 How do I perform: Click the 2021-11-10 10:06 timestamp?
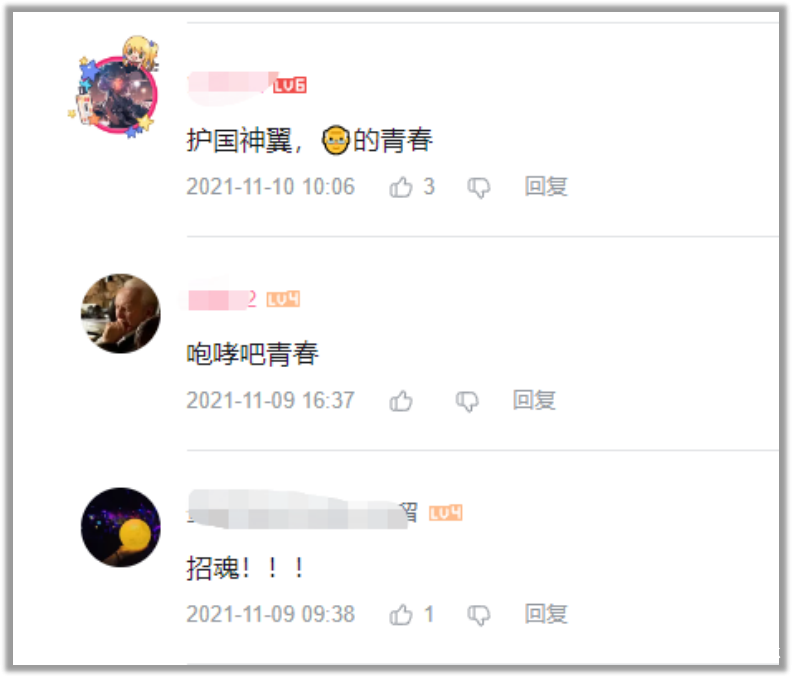tap(271, 187)
